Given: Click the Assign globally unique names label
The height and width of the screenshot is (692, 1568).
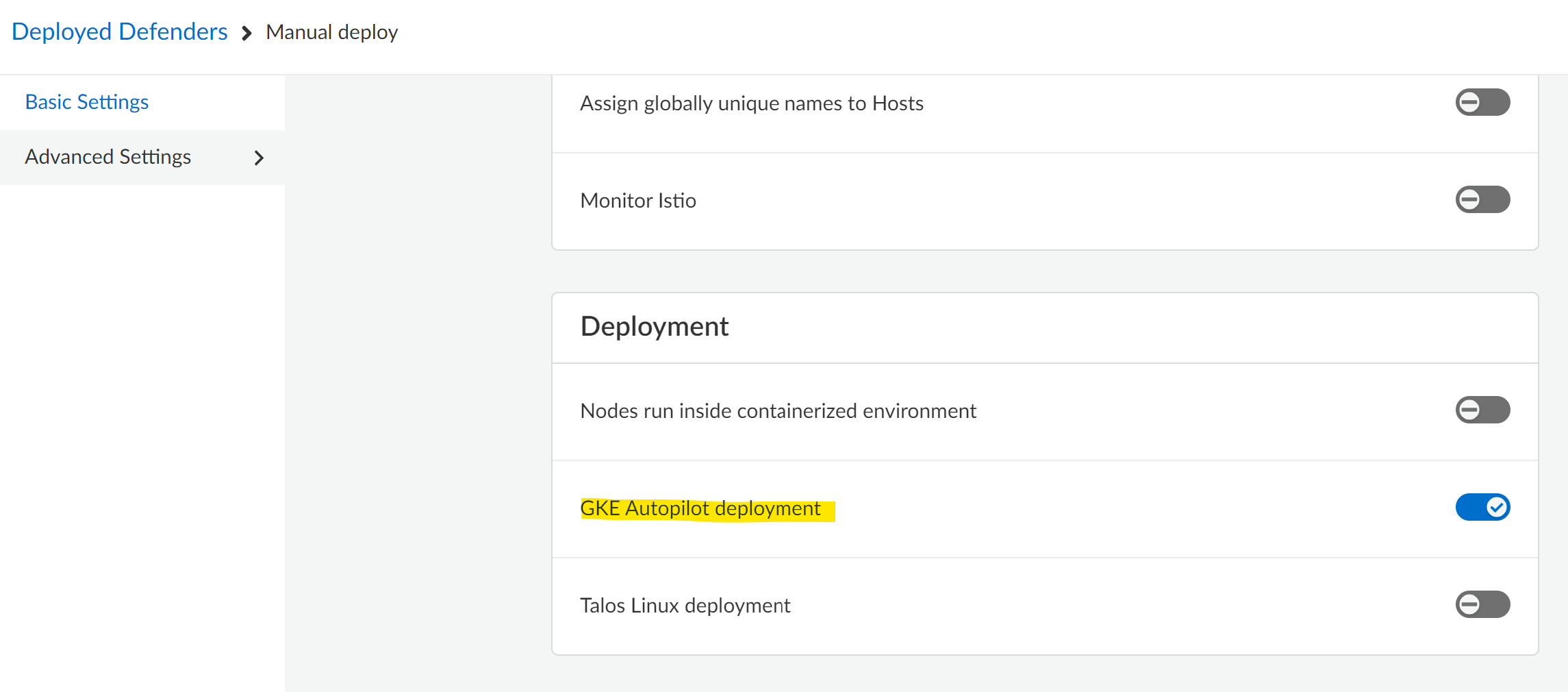Looking at the screenshot, I should pyautogui.click(x=751, y=103).
